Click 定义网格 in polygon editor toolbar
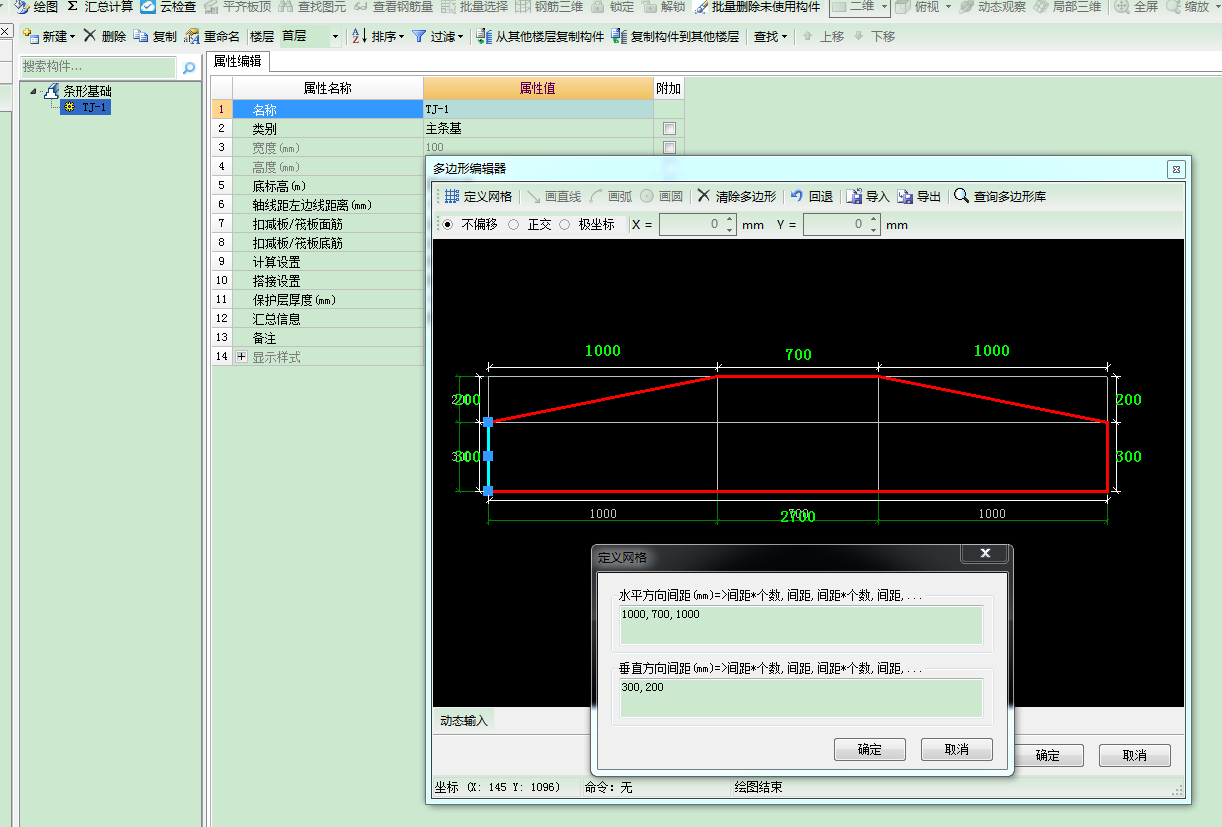1222x827 pixels. point(478,196)
